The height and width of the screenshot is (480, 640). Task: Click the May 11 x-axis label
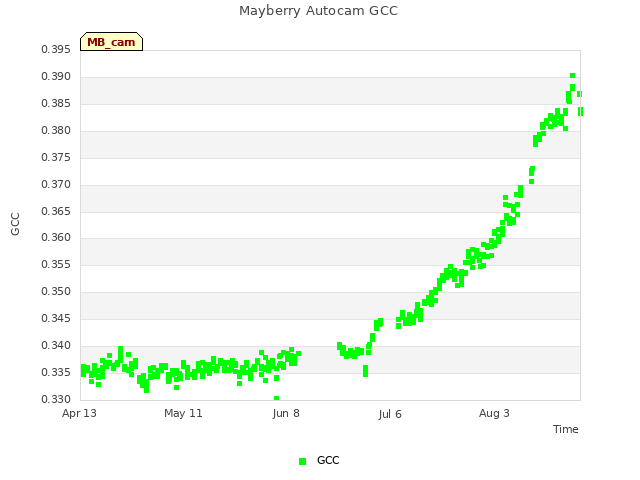point(183,413)
